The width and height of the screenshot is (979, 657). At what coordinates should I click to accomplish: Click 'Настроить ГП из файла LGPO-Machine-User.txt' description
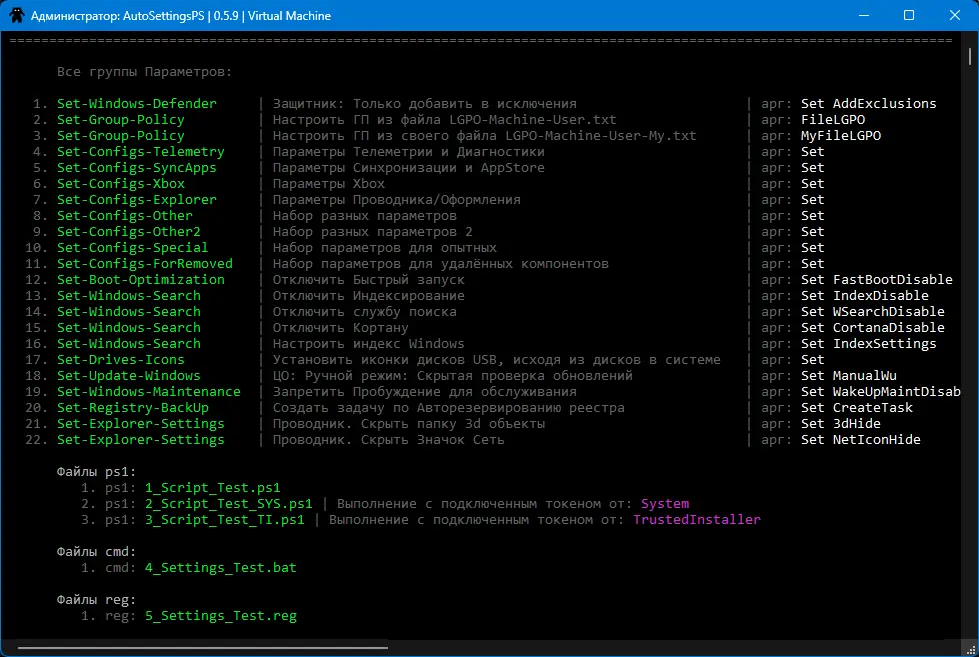[x=444, y=120]
